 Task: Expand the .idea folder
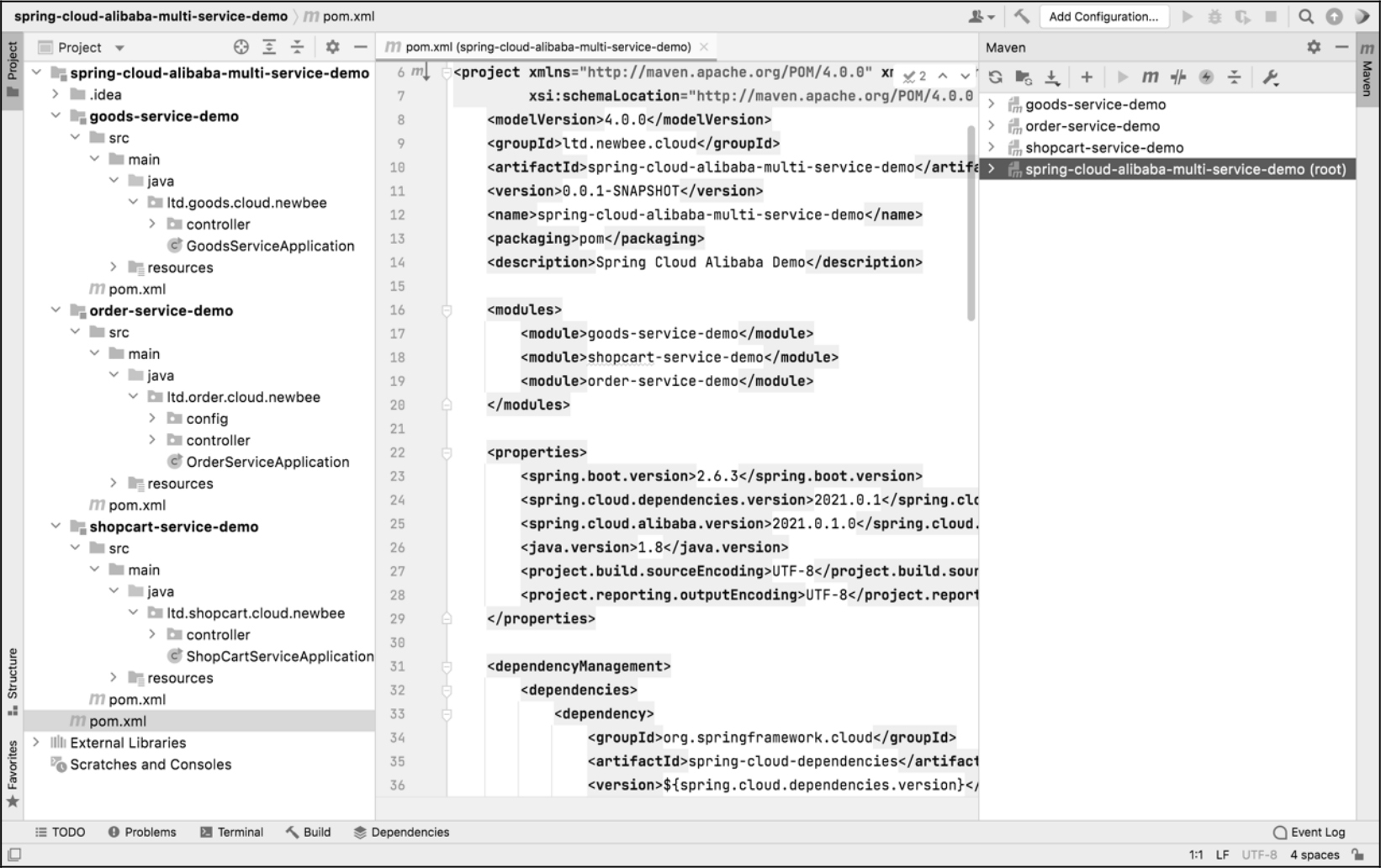(56, 94)
